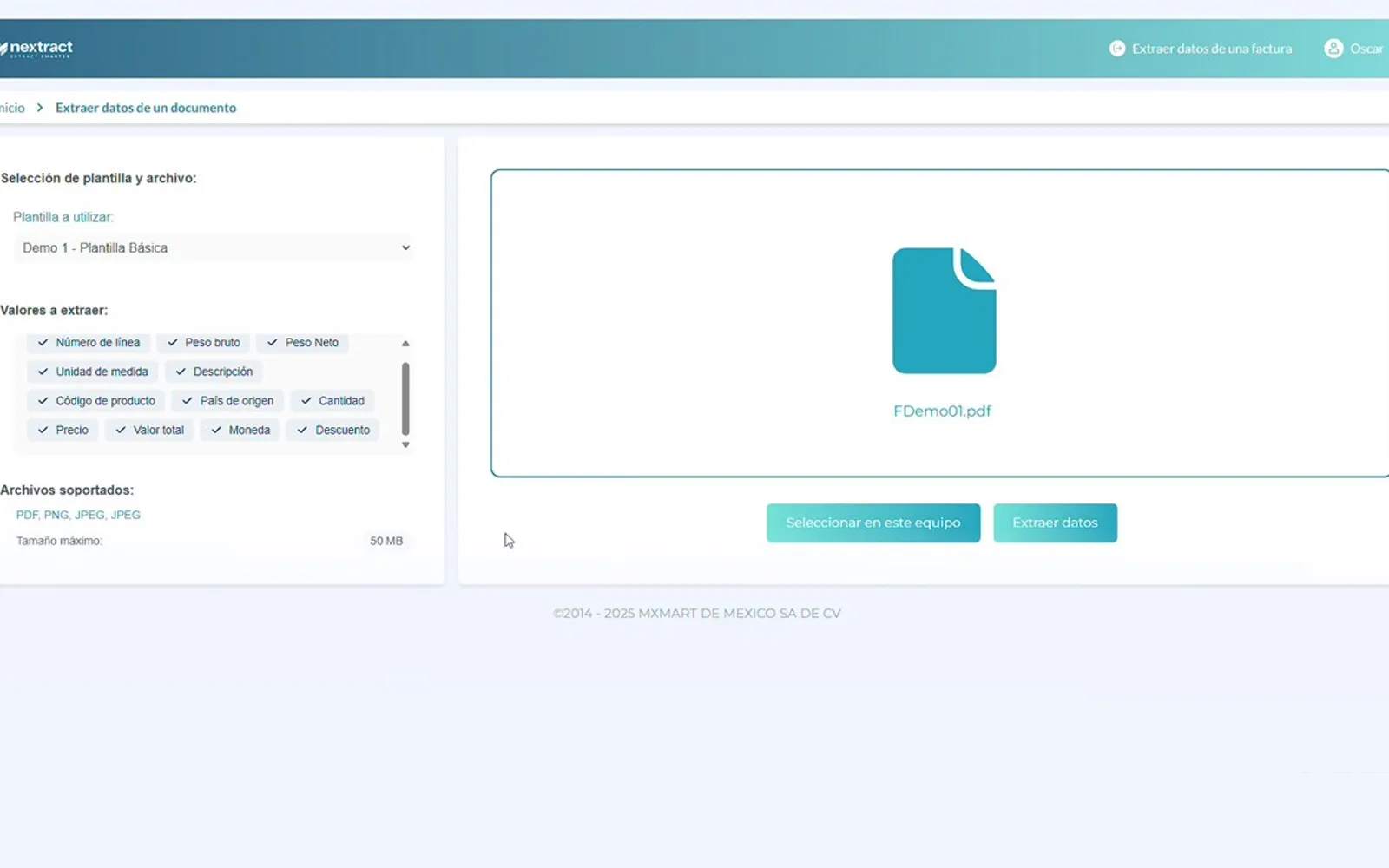
Task: Disable the Precio value
Action: point(63,430)
